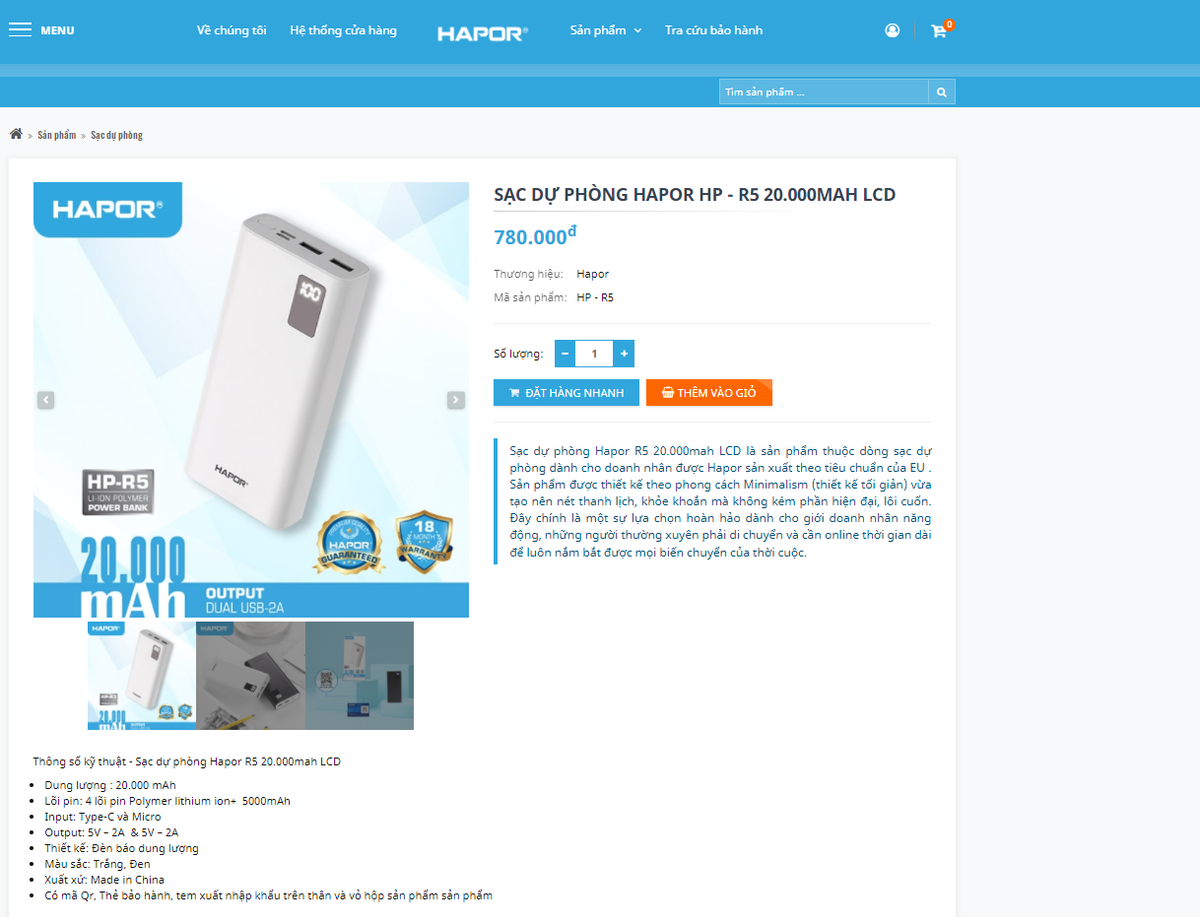Click the search magnifier button
The height and width of the screenshot is (917, 1200).
tap(942, 92)
